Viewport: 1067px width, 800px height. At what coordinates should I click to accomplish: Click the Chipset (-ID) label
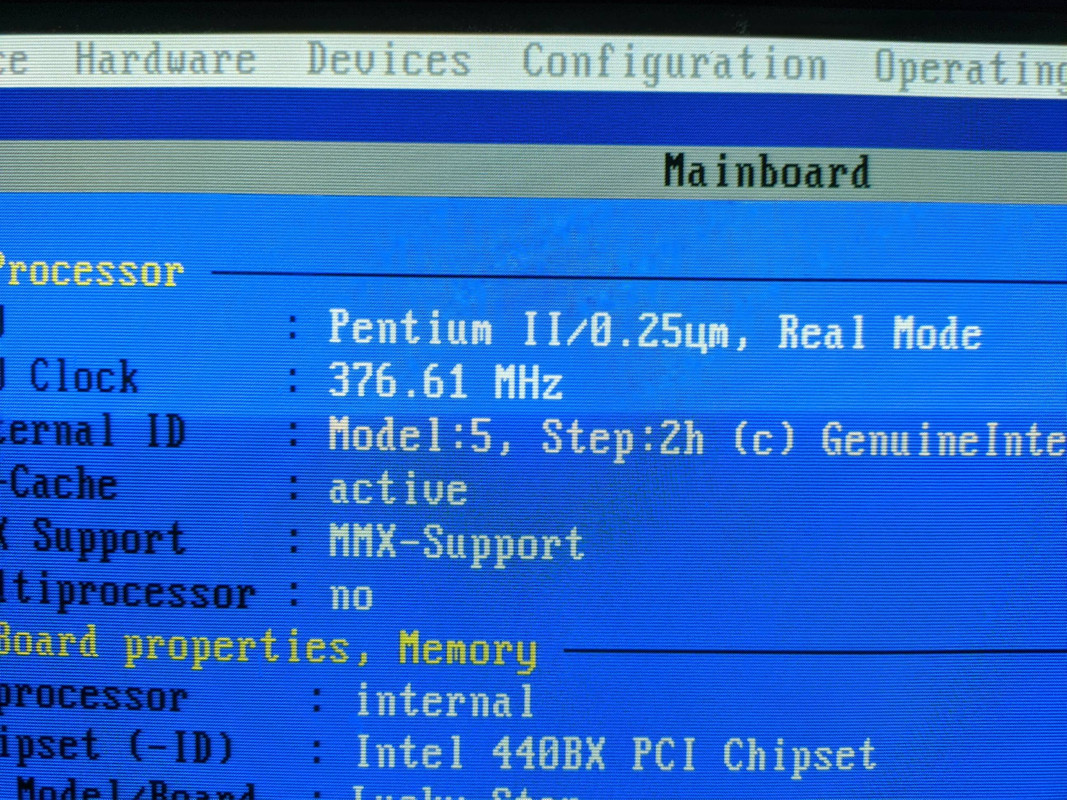[116, 747]
